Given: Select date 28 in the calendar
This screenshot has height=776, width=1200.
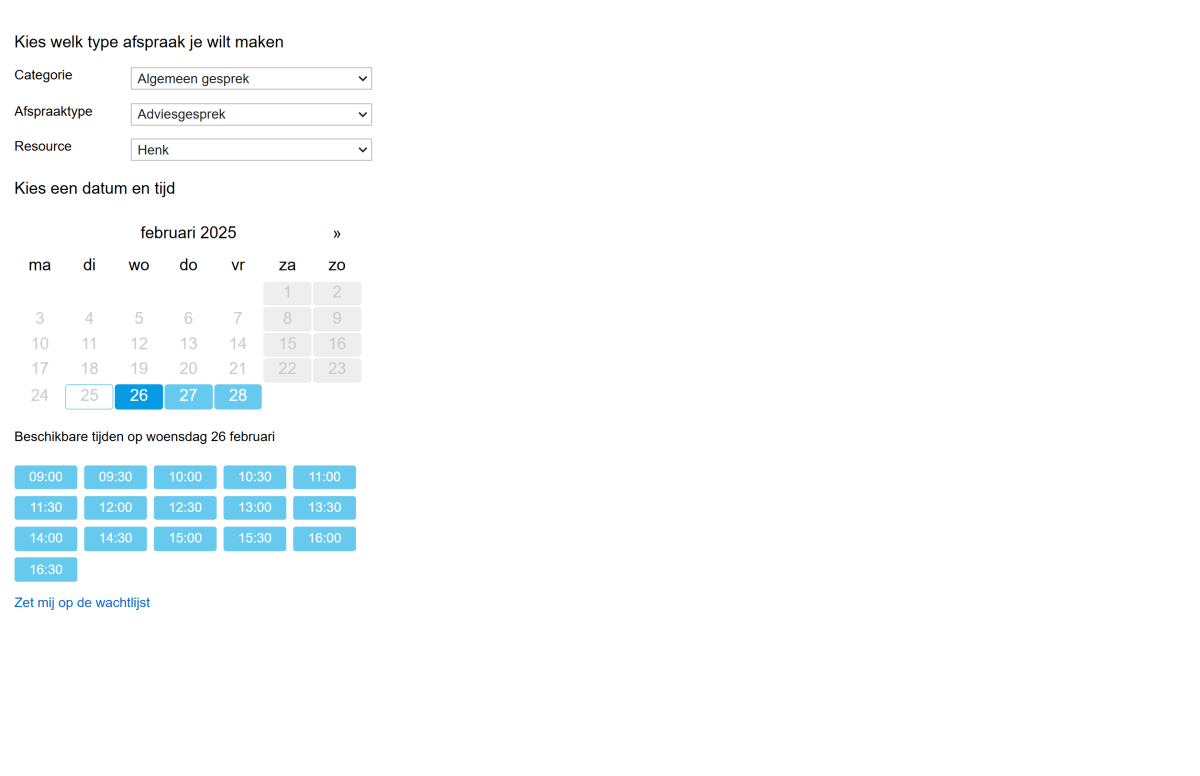Looking at the screenshot, I should point(238,396).
